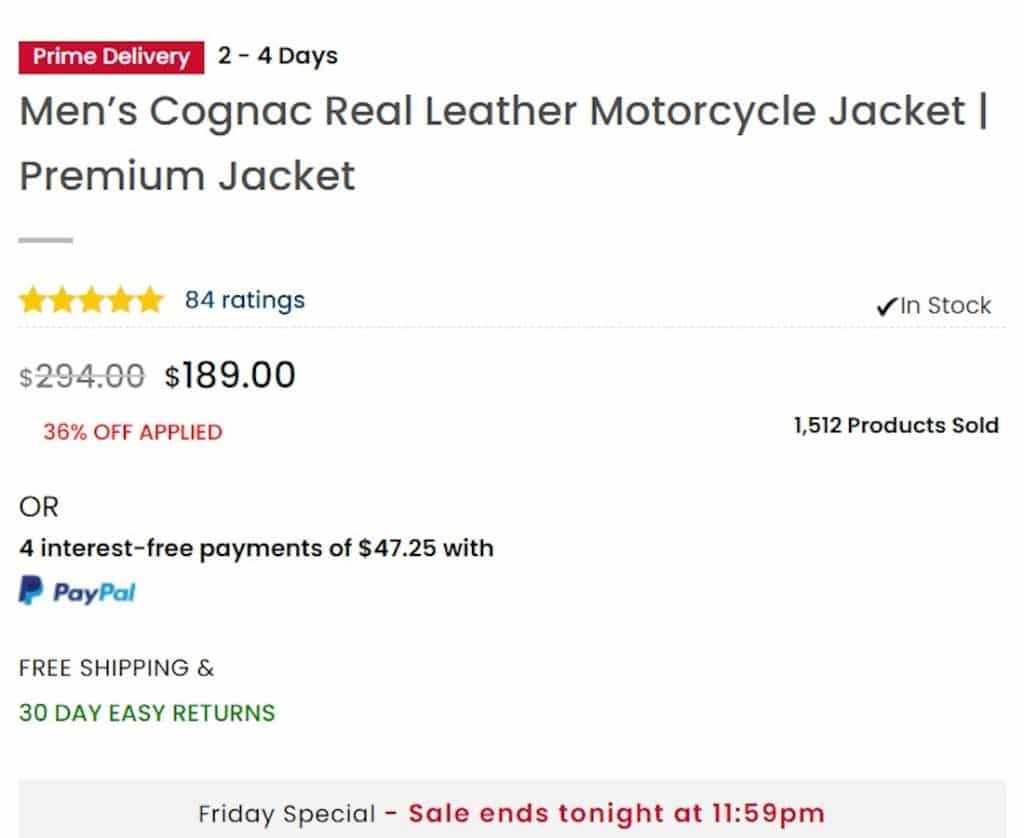Click the PayPal logo
The height and width of the screenshot is (838, 1024).
[x=77, y=592]
